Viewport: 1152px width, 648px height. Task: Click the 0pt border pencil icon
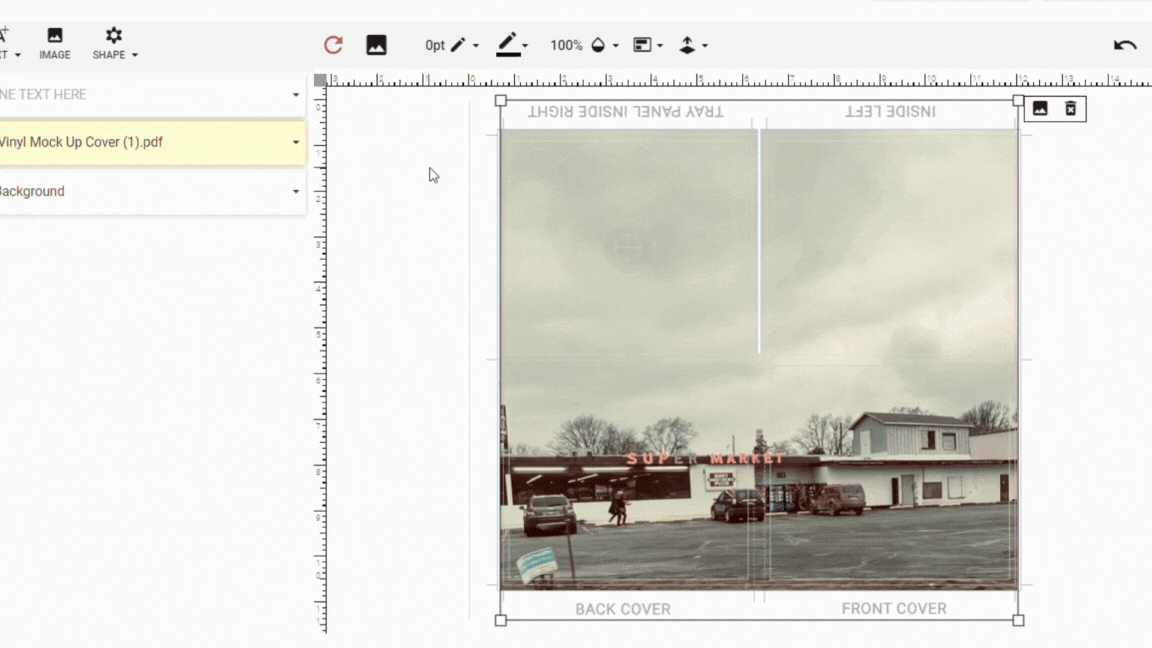tap(458, 45)
